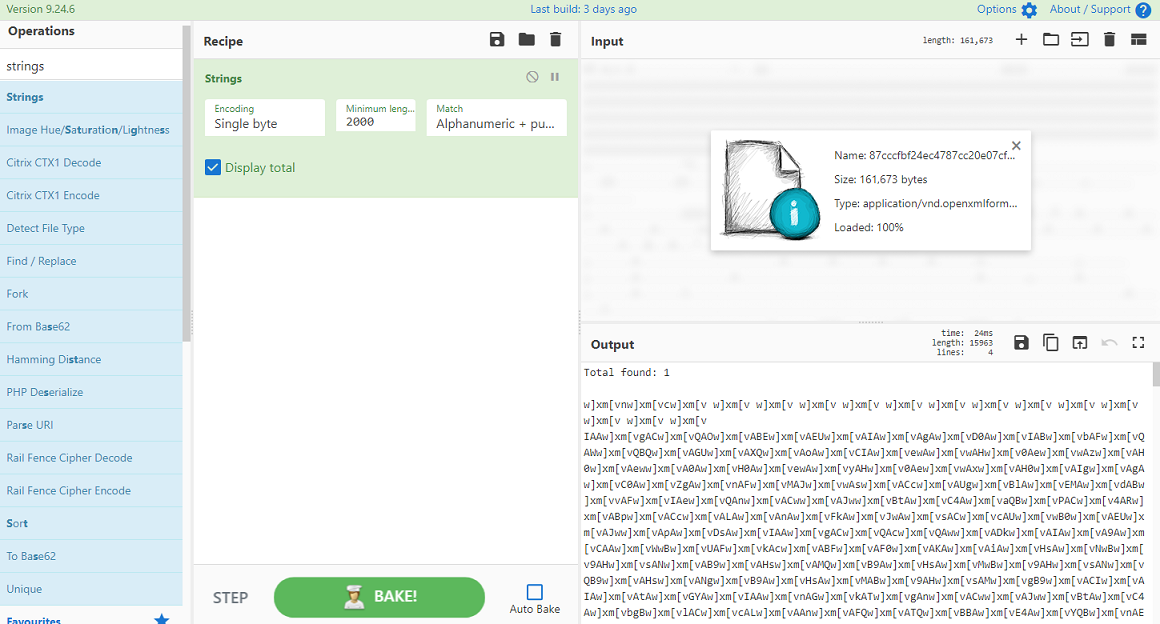Select the From Base62 operation
Screen dimensions: 1160x624
click(91, 326)
